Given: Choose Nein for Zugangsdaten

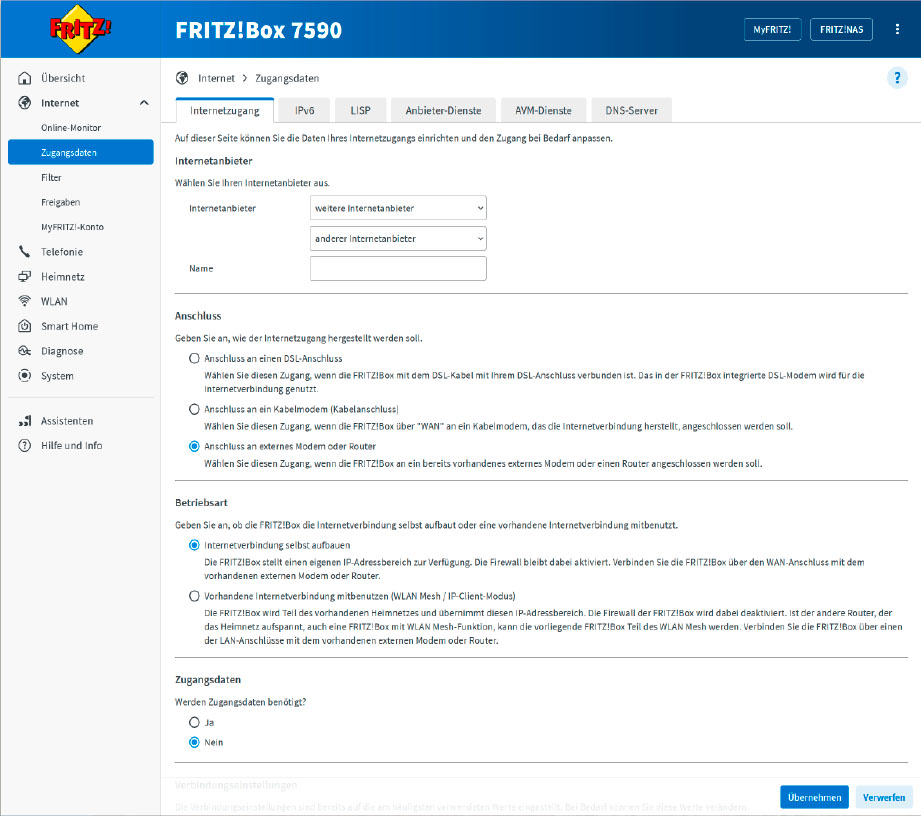Looking at the screenshot, I should [194, 743].
